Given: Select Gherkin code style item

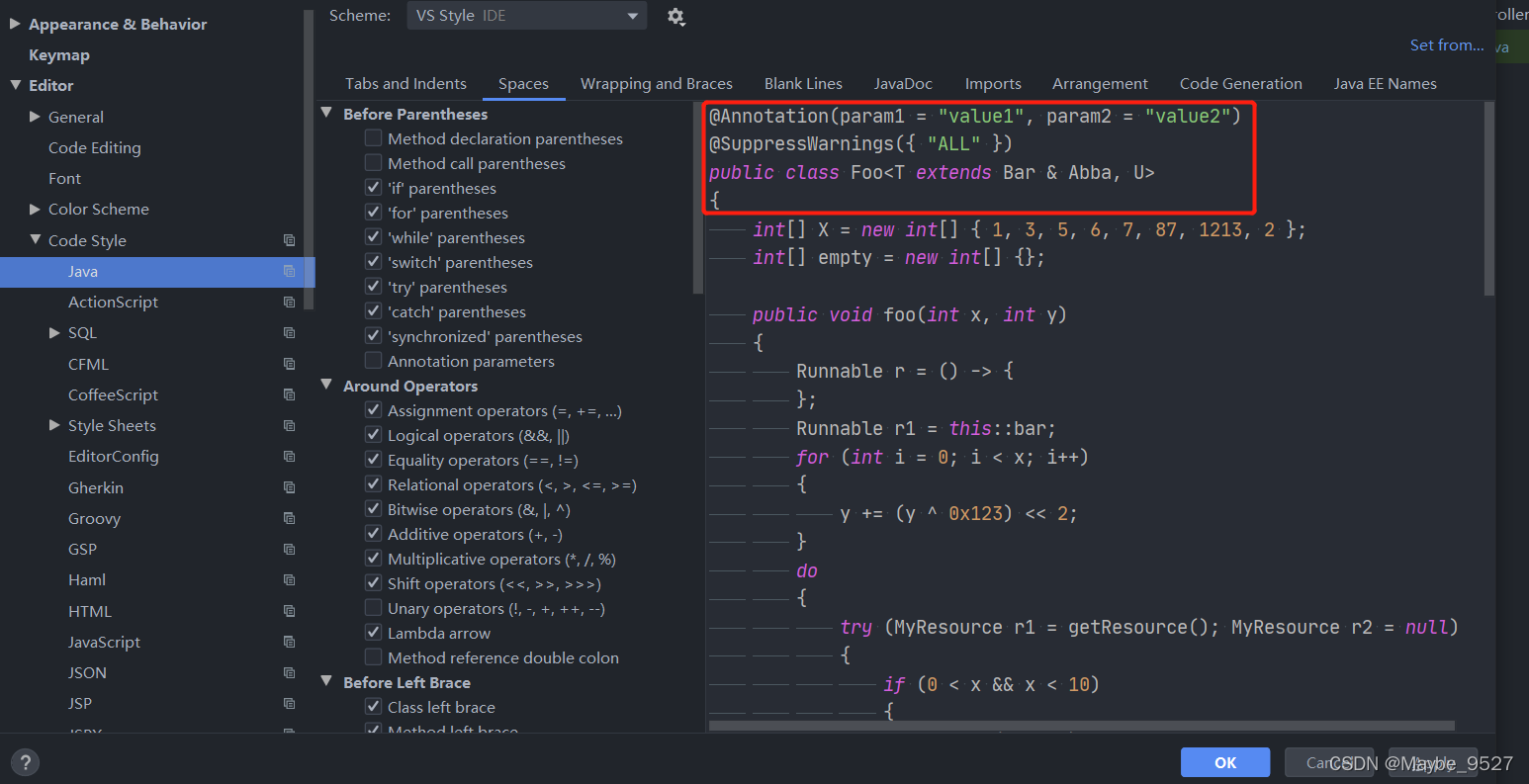Looking at the screenshot, I should click(96, 487).
